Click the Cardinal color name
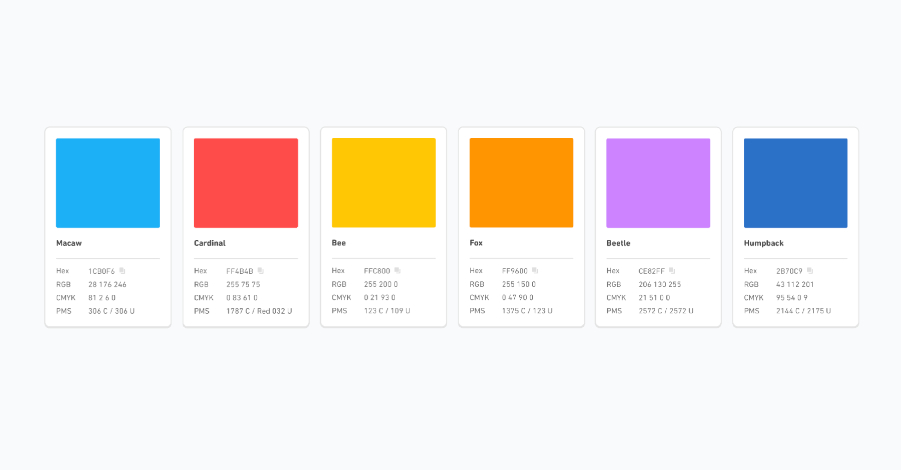901x470 pixels. [x=210, y=243]
